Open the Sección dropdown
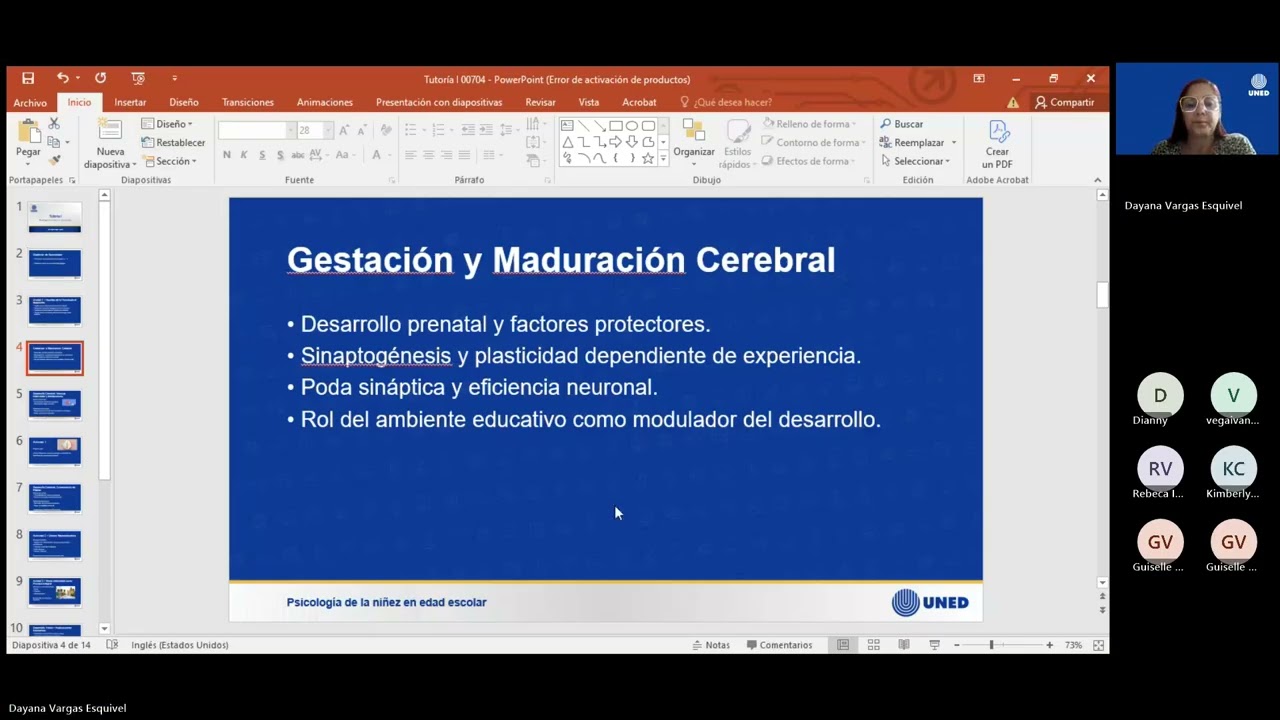Screen dimensions: 1280x720 click(169, 161)
